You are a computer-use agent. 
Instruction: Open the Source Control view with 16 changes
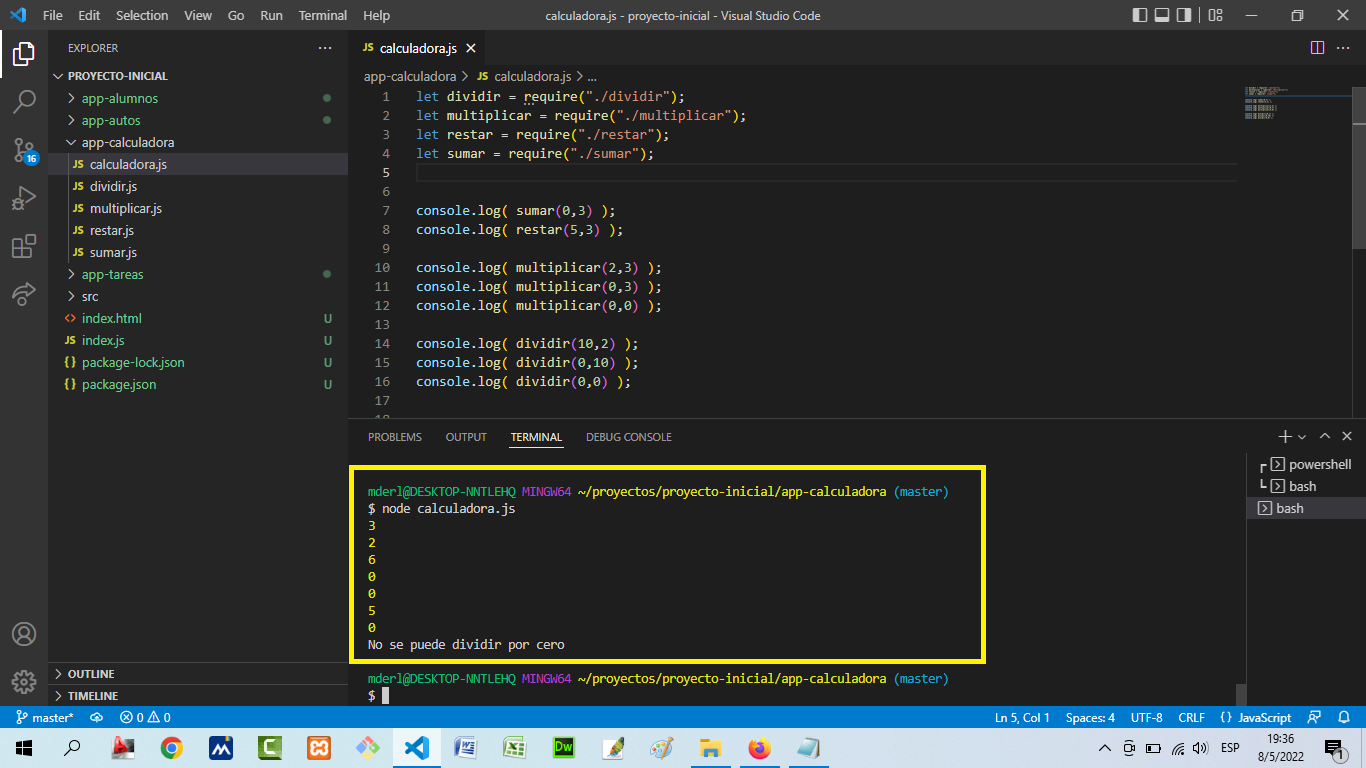coord(25,150)
